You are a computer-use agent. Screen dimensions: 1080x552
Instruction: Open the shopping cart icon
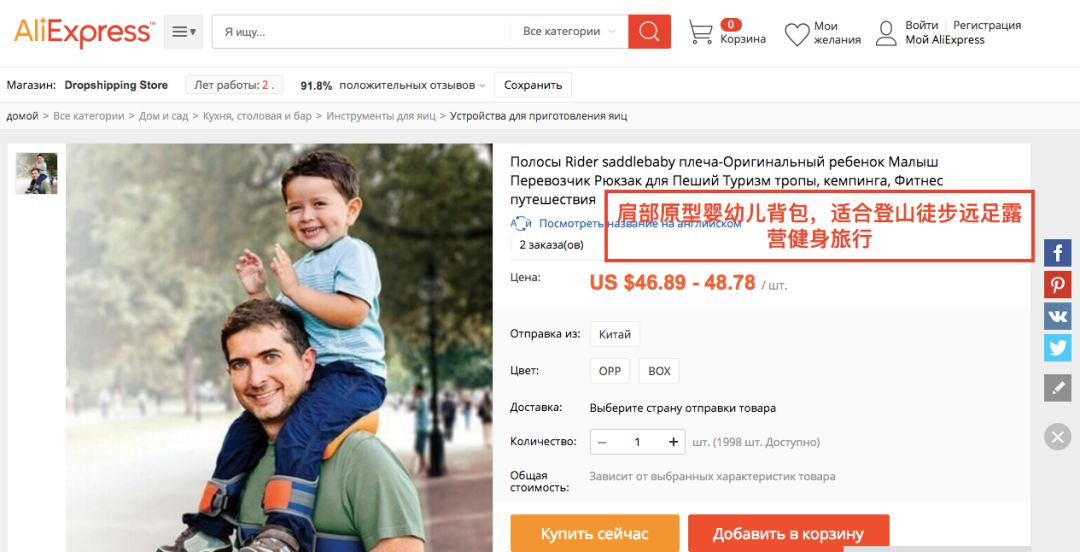coord(700,32)
